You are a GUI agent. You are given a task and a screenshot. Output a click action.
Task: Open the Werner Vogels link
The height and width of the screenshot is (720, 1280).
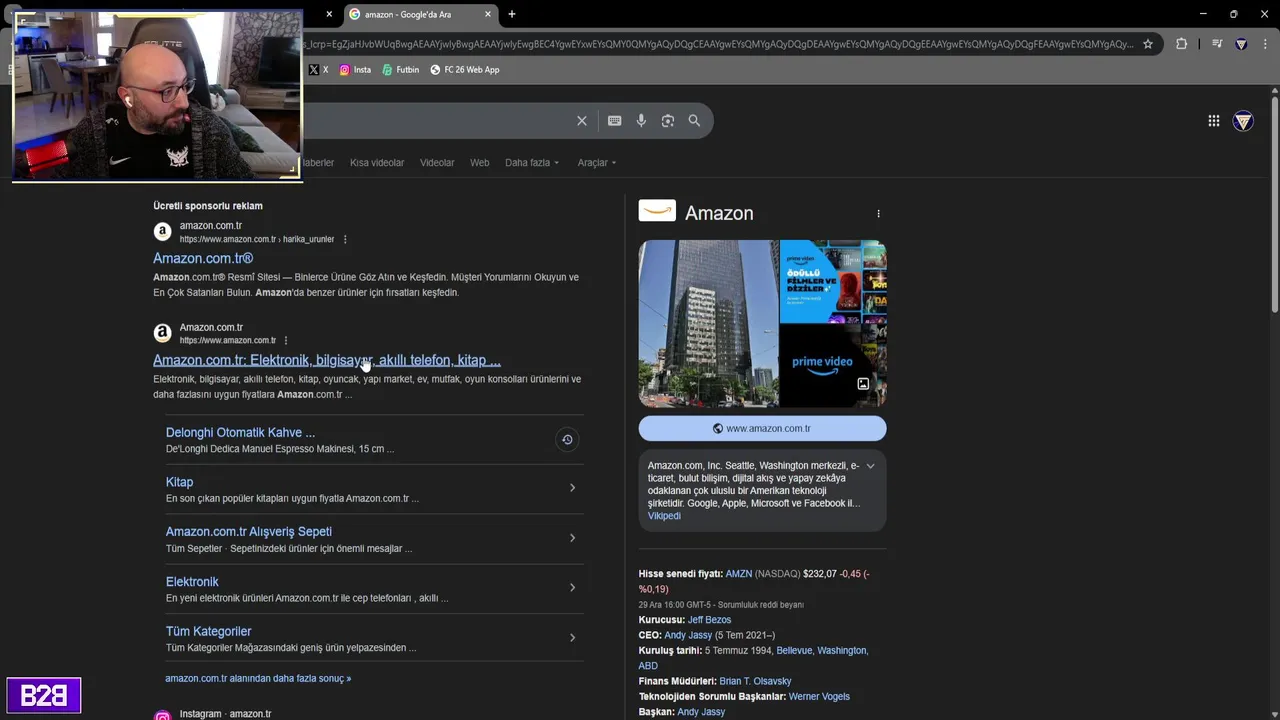pyautogui.click(x=819, y=697)
